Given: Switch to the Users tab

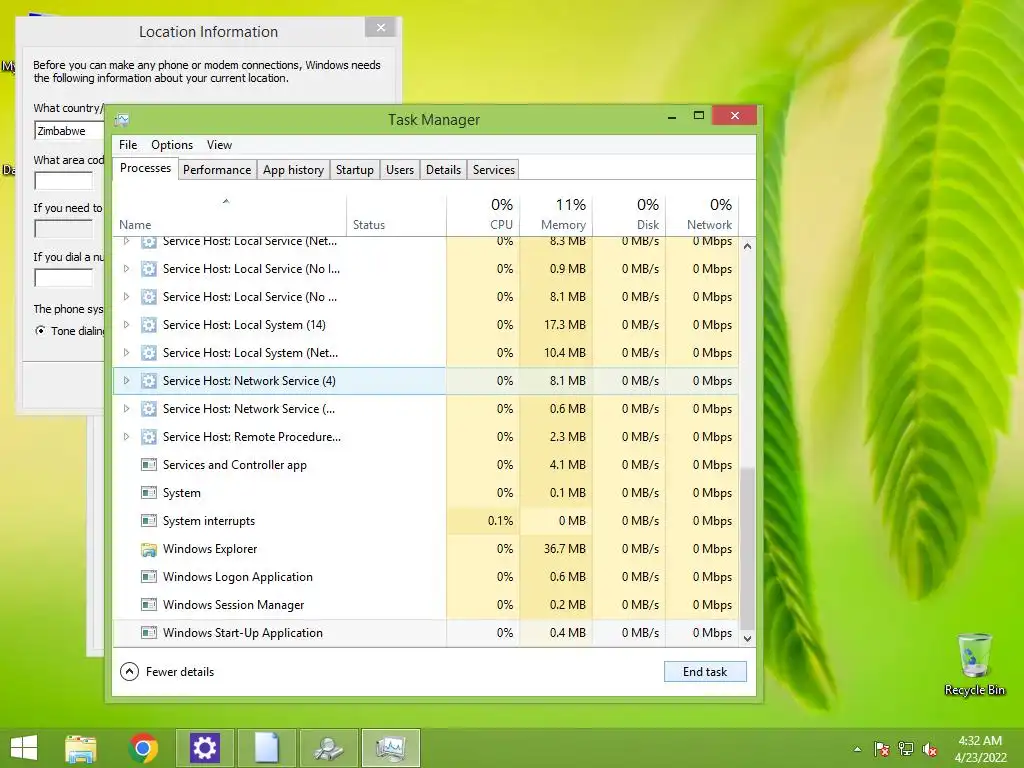Looking at the screenshot, I should point(400,170).
